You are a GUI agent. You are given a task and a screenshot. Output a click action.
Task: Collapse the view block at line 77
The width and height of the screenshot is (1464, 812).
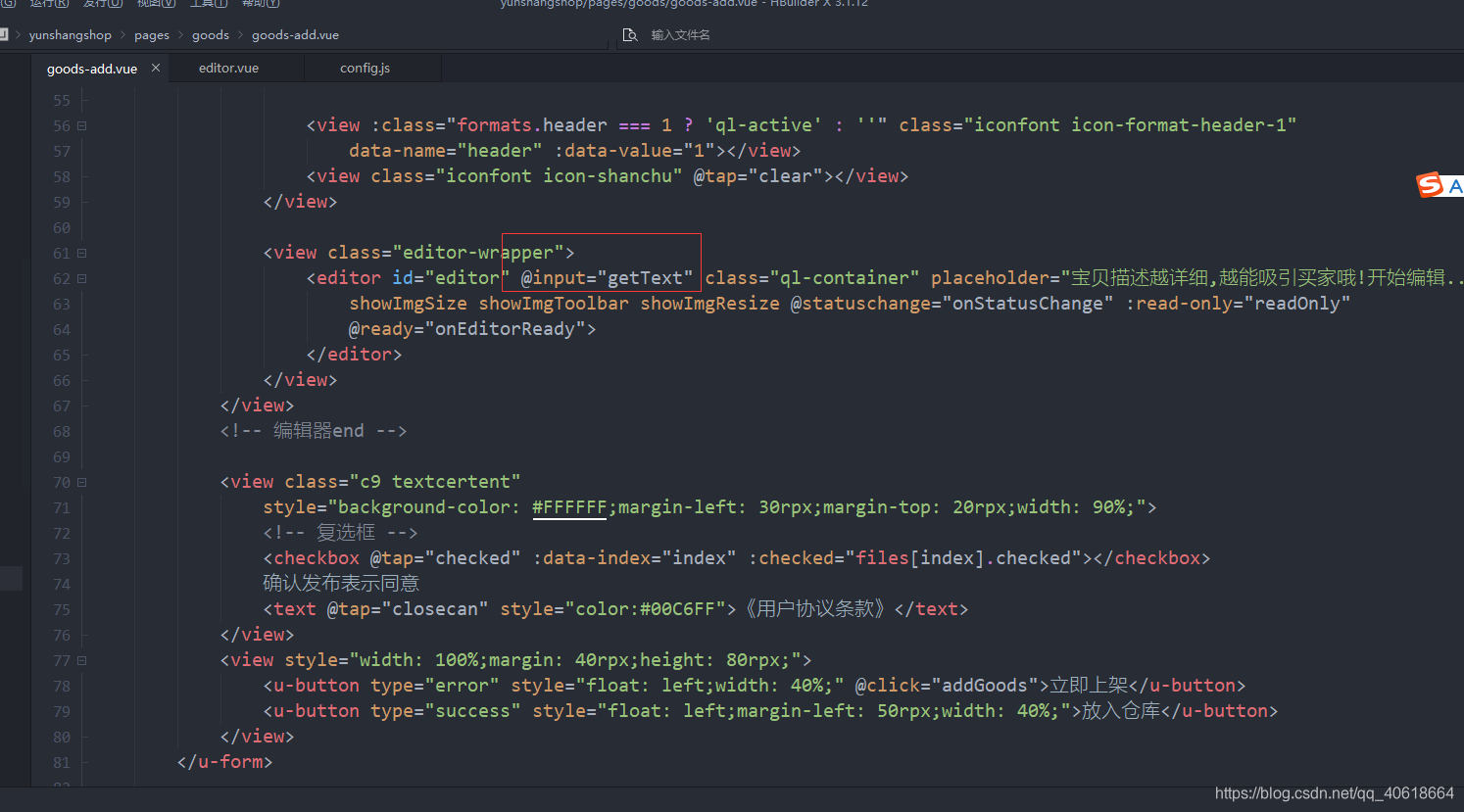(x=82, y=660)
